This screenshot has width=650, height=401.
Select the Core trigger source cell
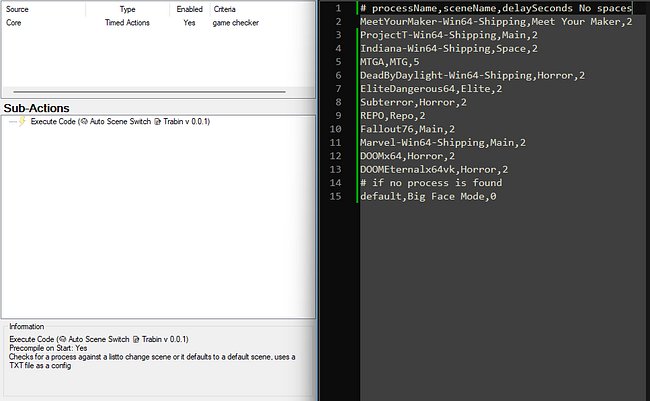point(14,23)
